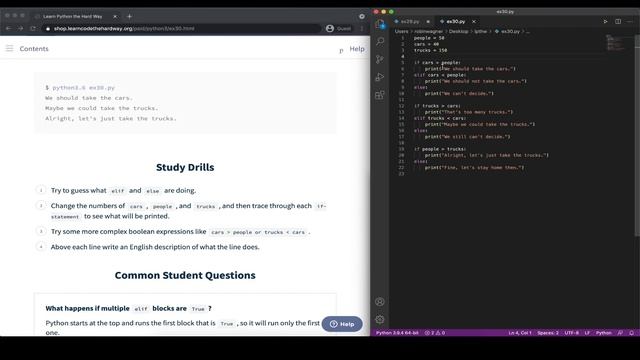Open the Contents hamburger menu icon
Screen dimensions: 640x360
point(9,48)
